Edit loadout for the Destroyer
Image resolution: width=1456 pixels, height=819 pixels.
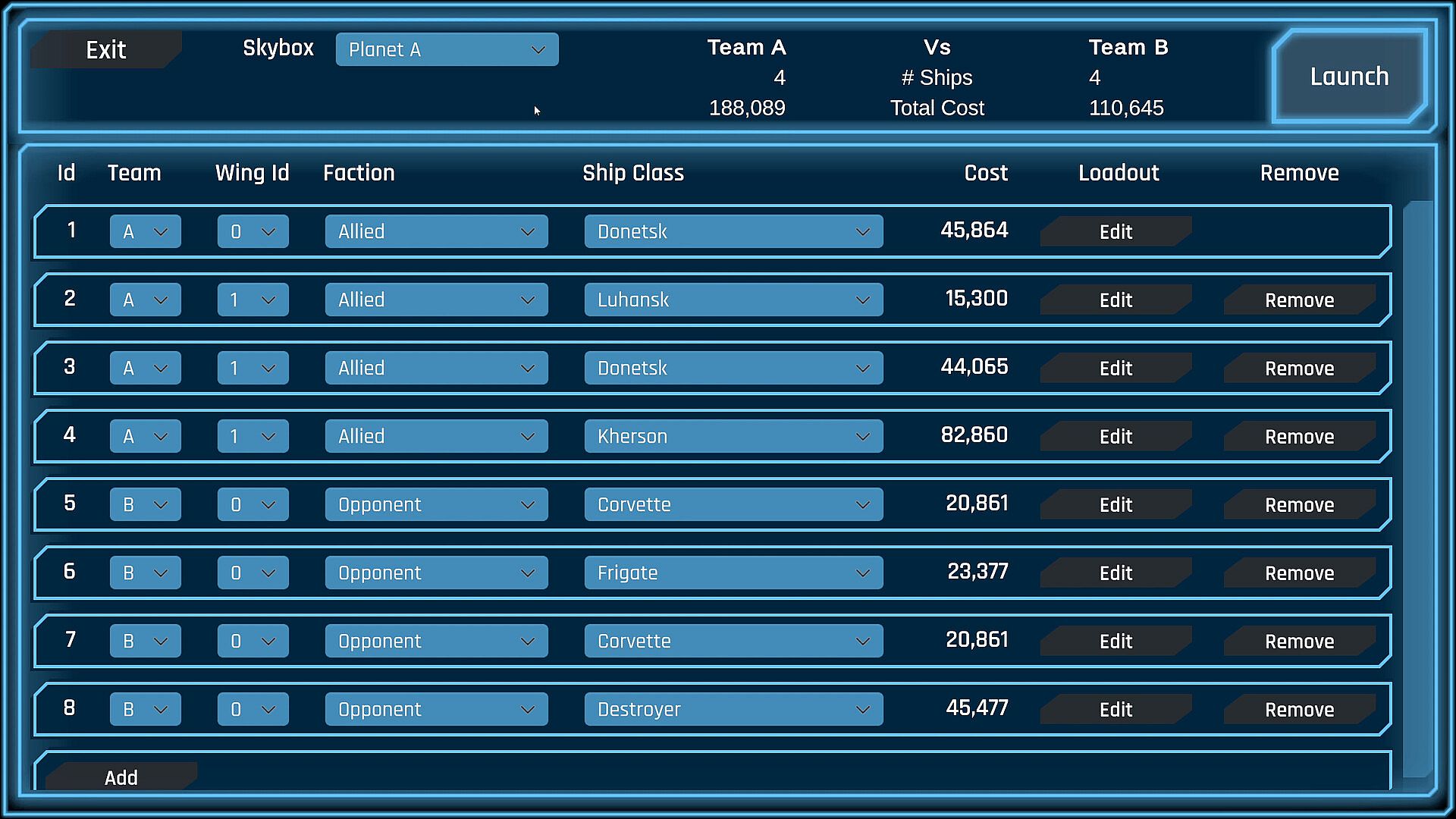(x=1116, y=709)
